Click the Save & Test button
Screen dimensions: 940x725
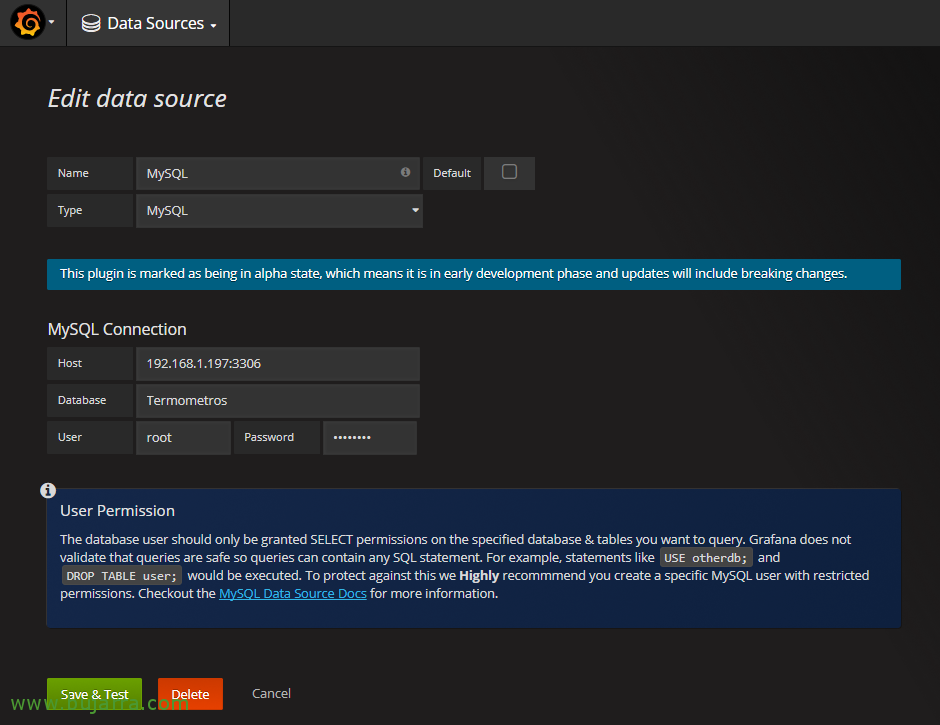[94, 694]
